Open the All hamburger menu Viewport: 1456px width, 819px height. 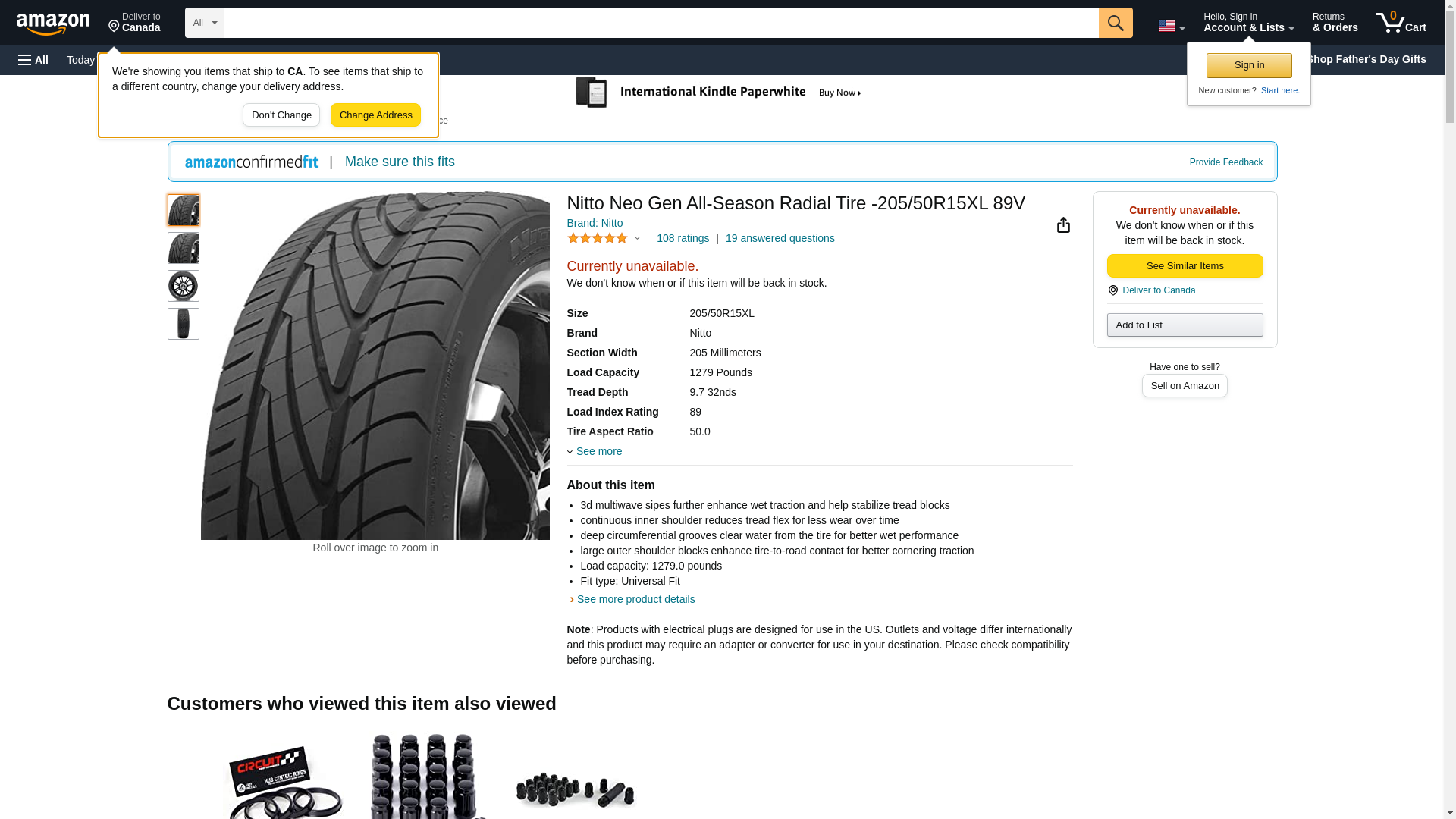pyautogui.click(x=33, y=60)
